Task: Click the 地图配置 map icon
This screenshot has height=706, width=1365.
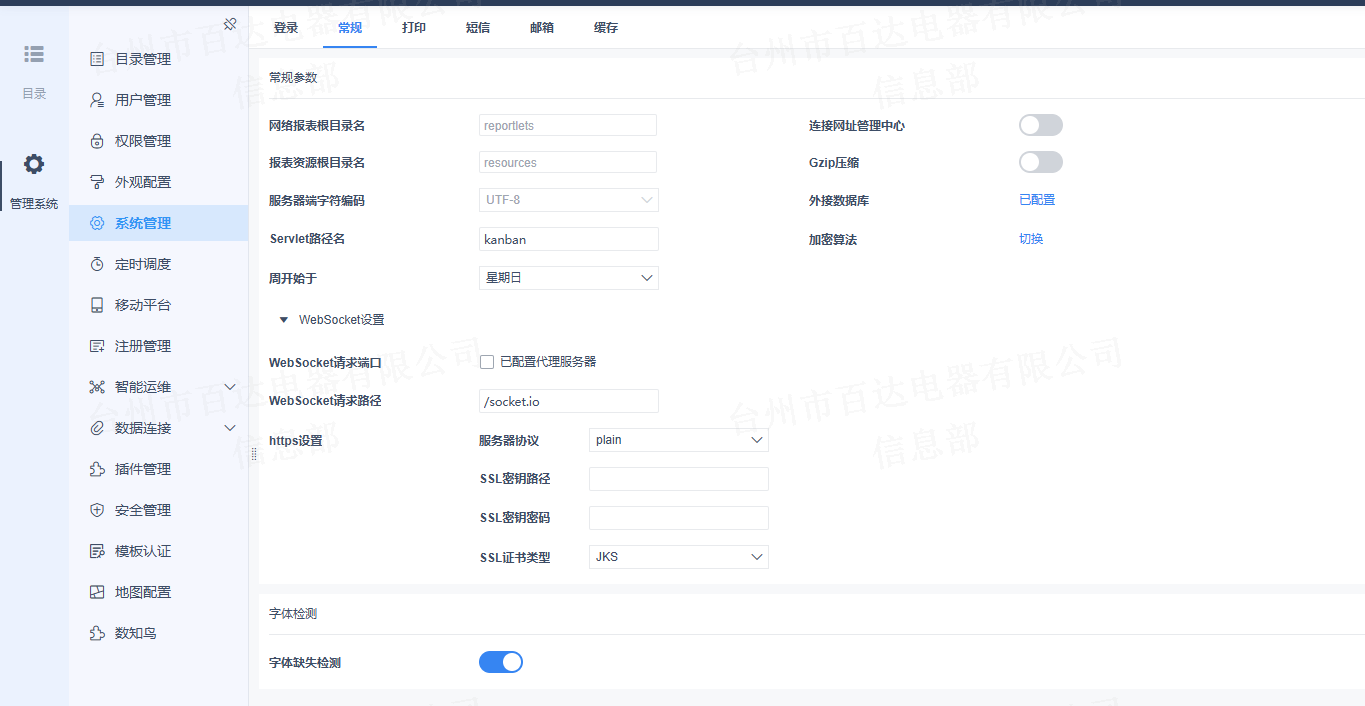Action: pos(97,592)
